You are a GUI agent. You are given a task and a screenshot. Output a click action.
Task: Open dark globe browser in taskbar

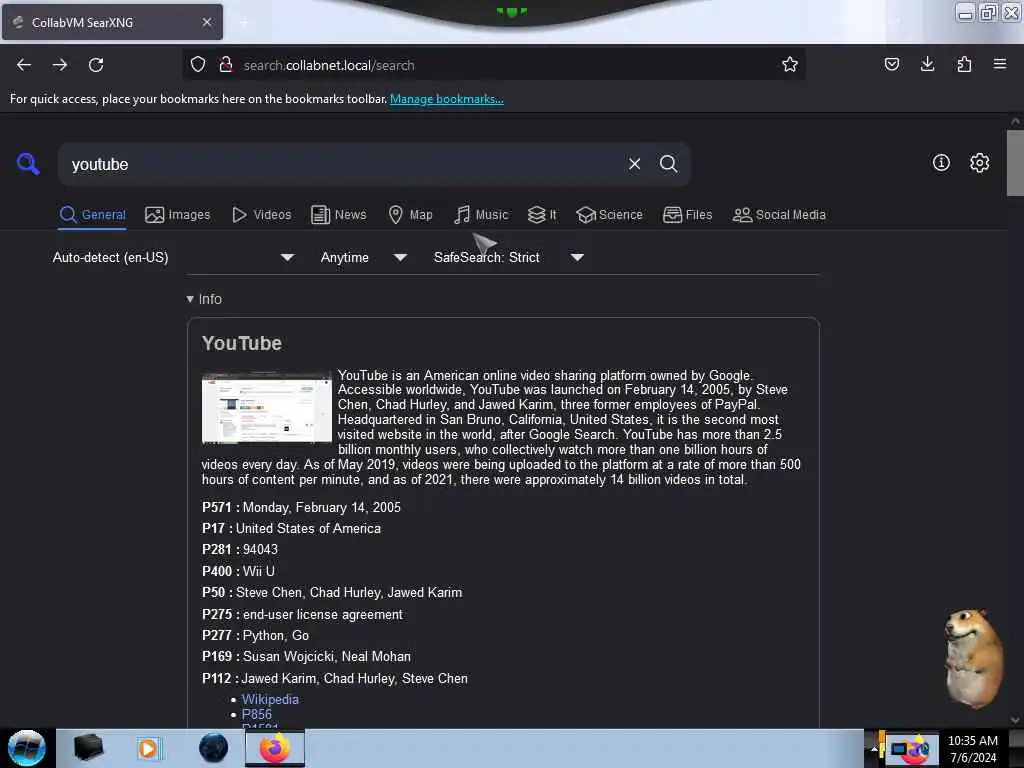click(214, 748)
